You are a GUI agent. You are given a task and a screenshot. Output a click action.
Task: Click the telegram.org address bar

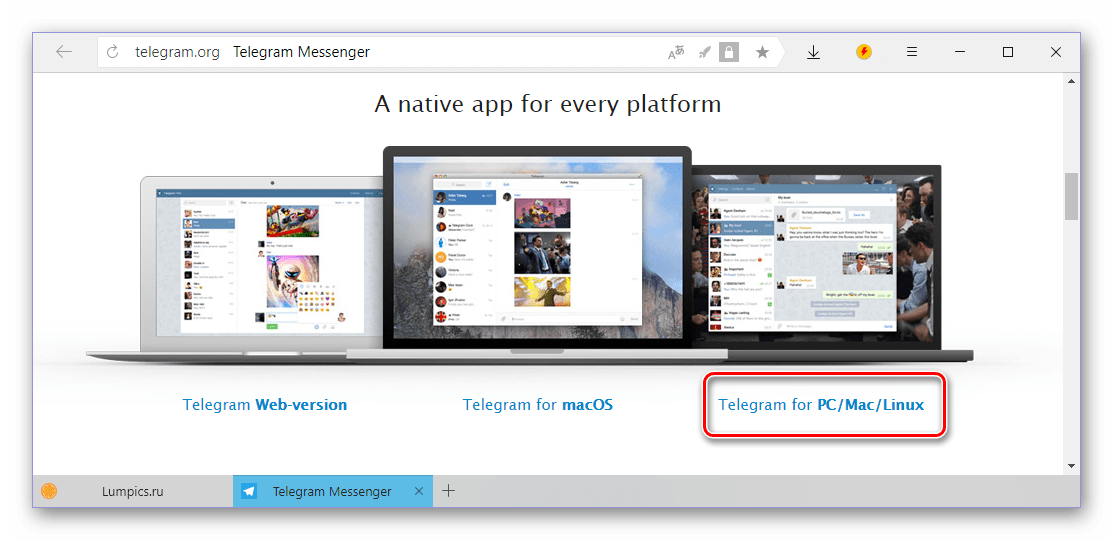[400, 52]
